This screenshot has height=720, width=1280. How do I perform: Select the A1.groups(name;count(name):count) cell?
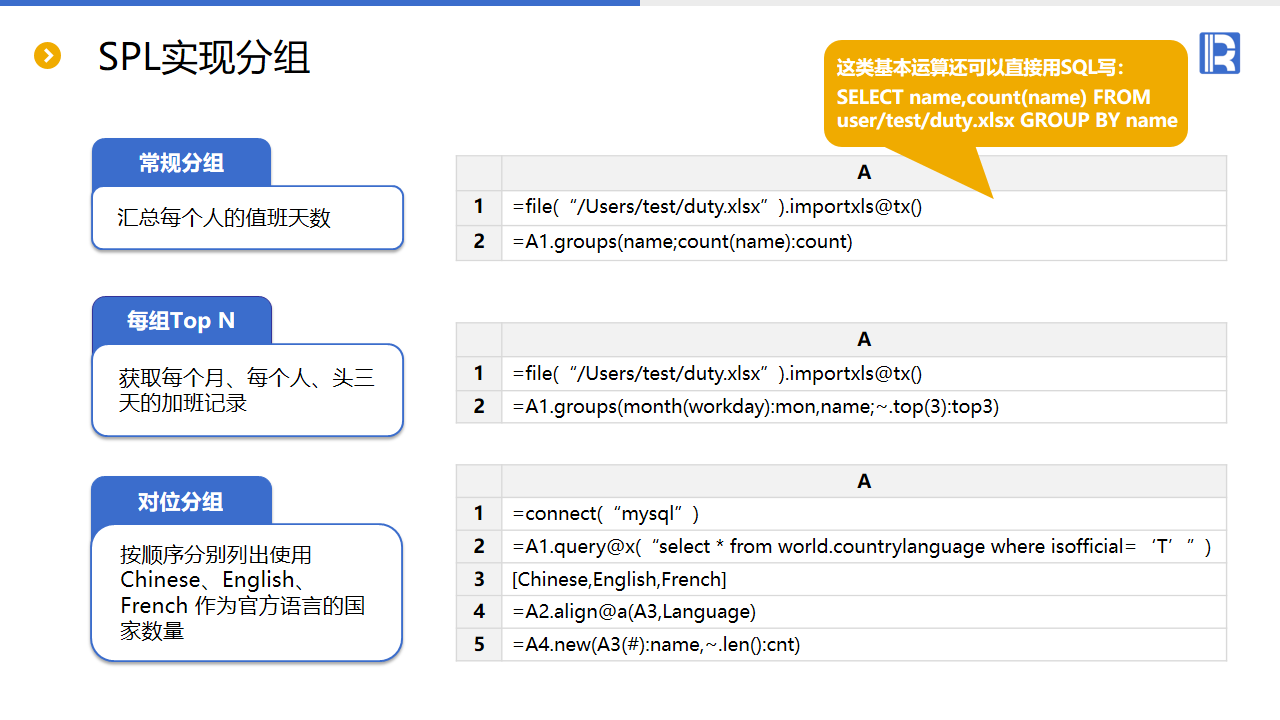863,242
